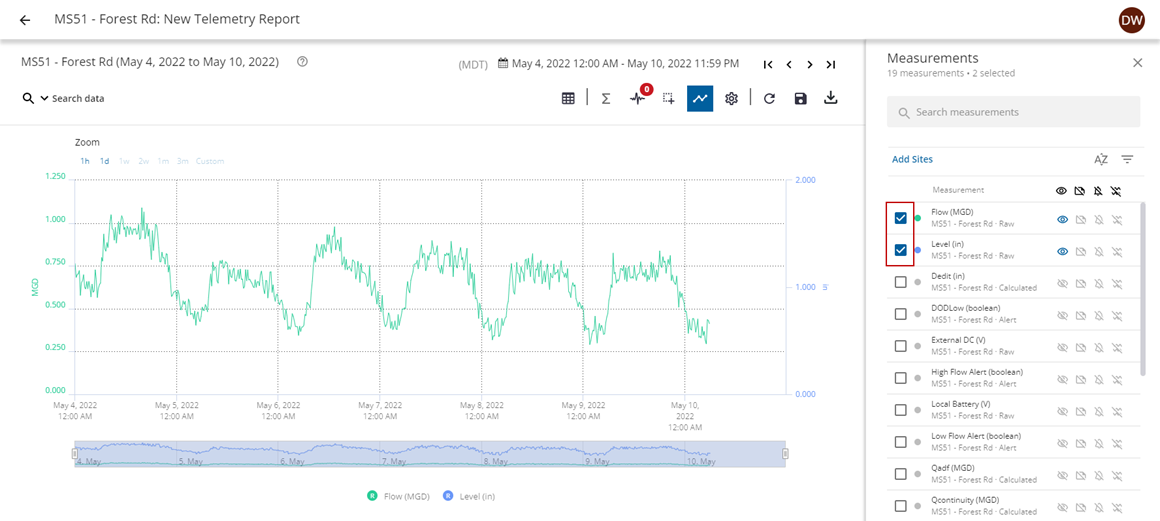The height and width of the screenshot is (521, 1160).
Task: Show Dedit (in) using its eye icon
Action: point(1062,283)
